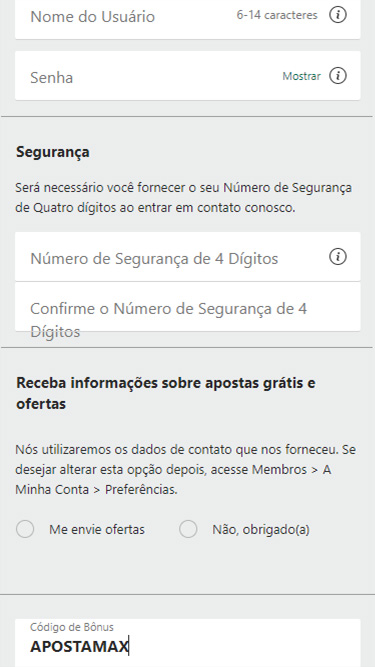Open info icon for Número de Segurança
This screenshot has width=375, height=667.
(338, 257)
